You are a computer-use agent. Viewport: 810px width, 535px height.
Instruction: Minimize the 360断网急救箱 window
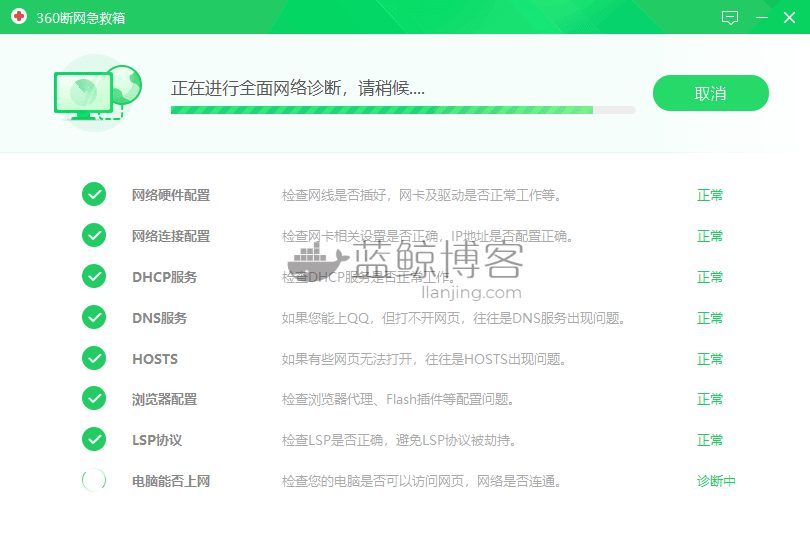tap(761, 18)
